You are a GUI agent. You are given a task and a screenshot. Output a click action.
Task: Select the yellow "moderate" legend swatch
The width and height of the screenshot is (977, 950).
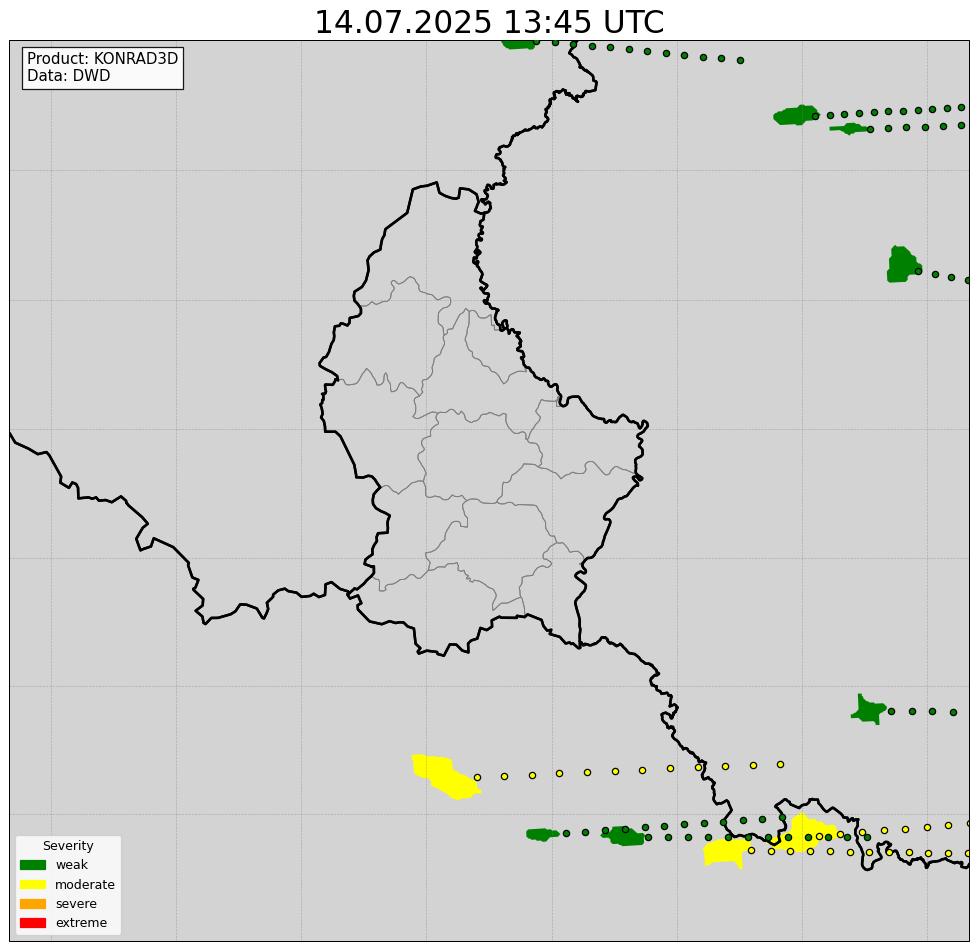coord(33,884)
